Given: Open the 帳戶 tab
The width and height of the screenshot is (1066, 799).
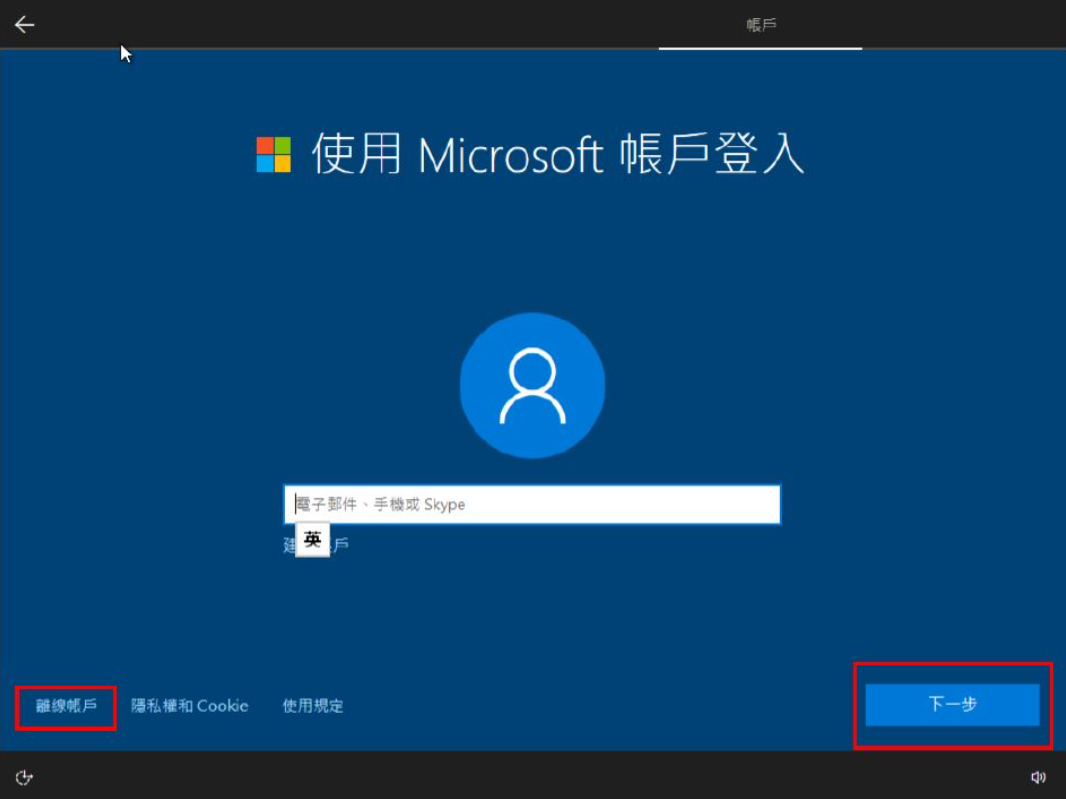Looking at the screenshot, I should 760,25.
